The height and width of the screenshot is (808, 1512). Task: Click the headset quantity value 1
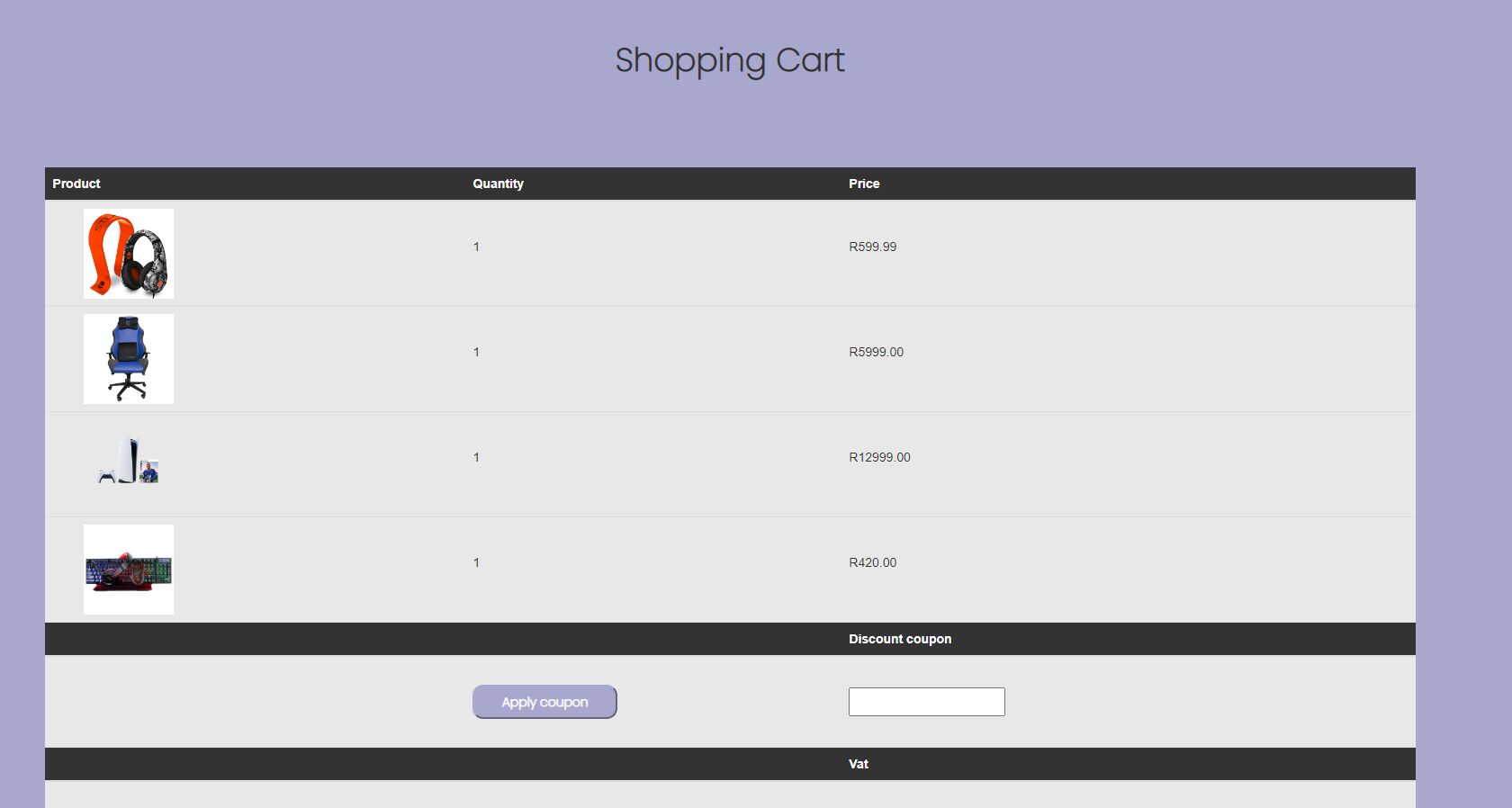pyautogui.click(x=476, y=247)
